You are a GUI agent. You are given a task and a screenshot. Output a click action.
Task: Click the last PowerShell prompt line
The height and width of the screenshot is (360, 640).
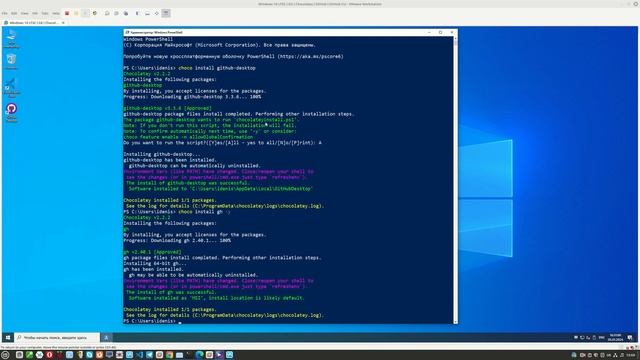(x=152, y=321)
